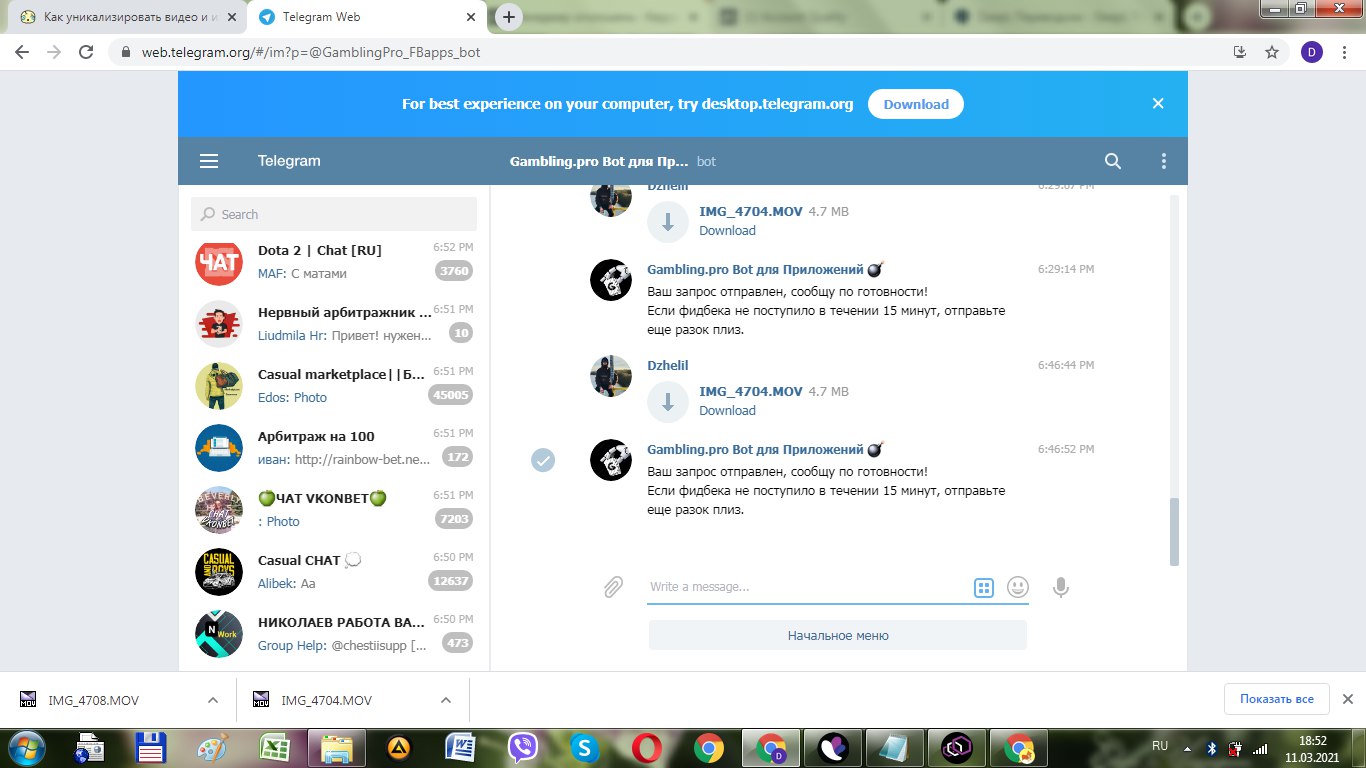Open Word from the taskbar
1366x768 pixels.
(x=461, y=748)
